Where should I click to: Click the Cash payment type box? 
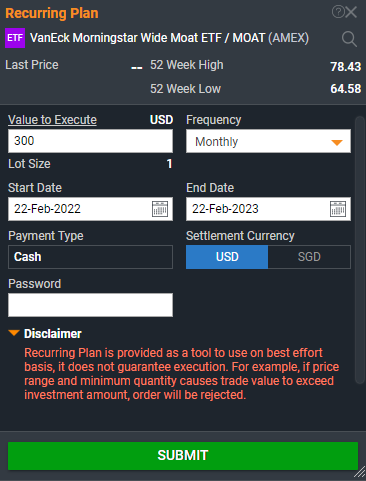click(x=90, y=257)
